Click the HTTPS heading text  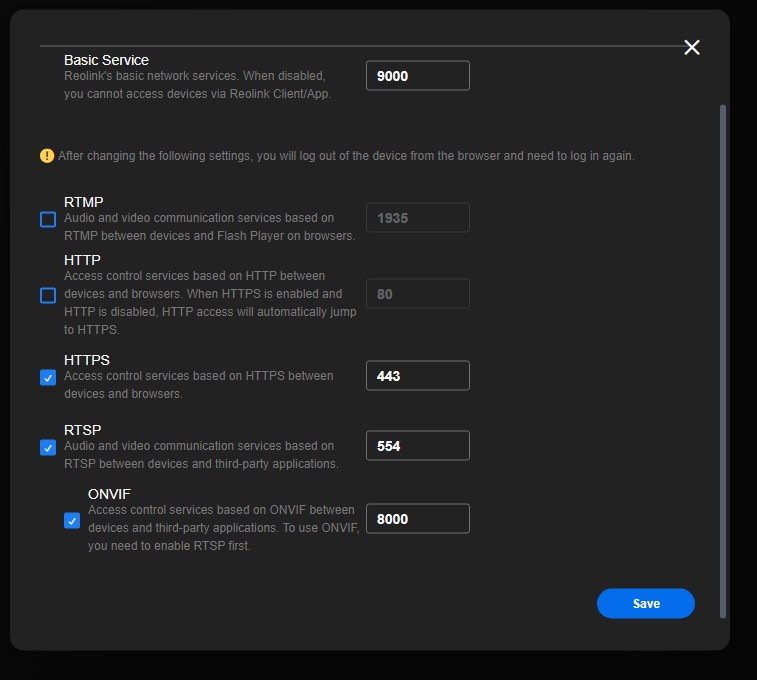pyautogui.click(x=87, y=360)
